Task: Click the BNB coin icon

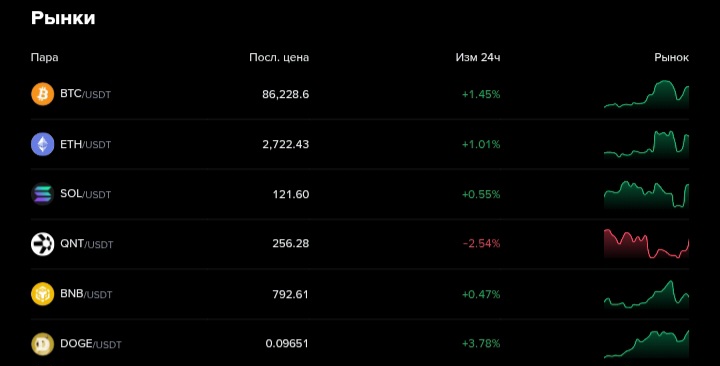Action: tap(42, 294)
